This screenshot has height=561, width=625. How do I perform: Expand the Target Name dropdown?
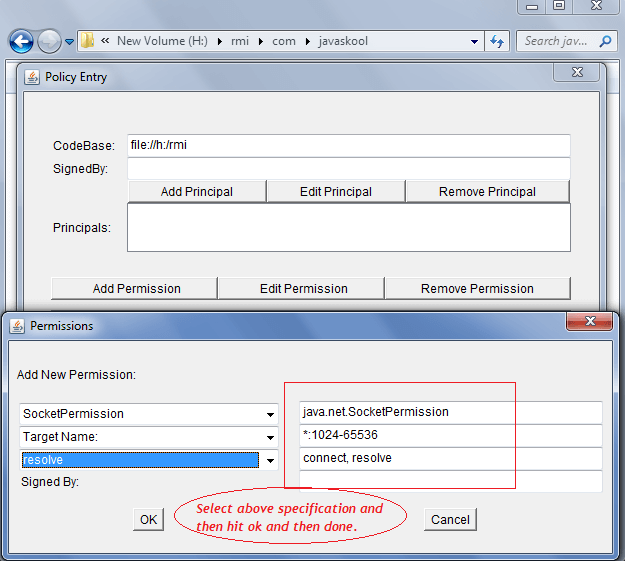click(270, 437)
